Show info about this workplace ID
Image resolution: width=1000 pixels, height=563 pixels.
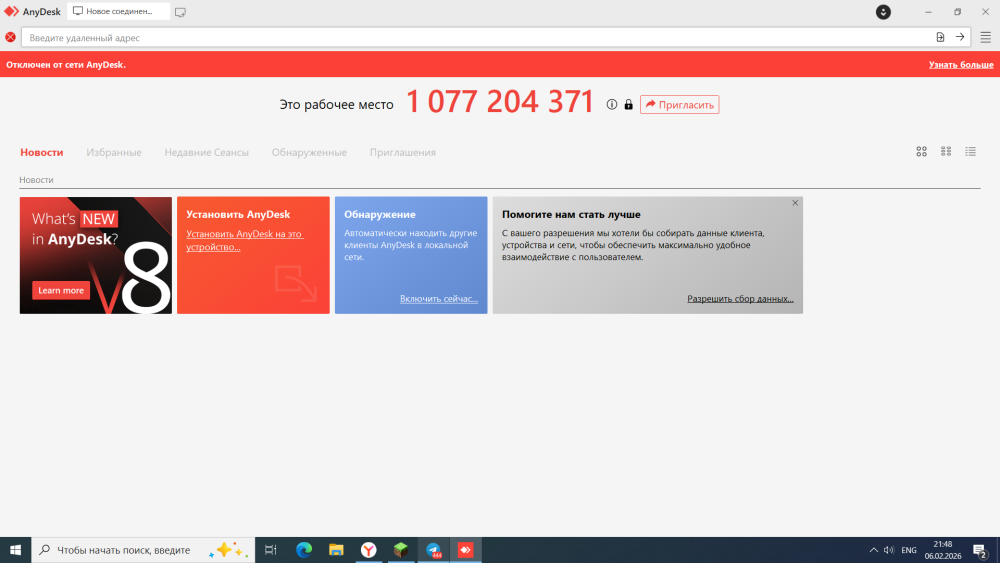click(x=612, y=105)
